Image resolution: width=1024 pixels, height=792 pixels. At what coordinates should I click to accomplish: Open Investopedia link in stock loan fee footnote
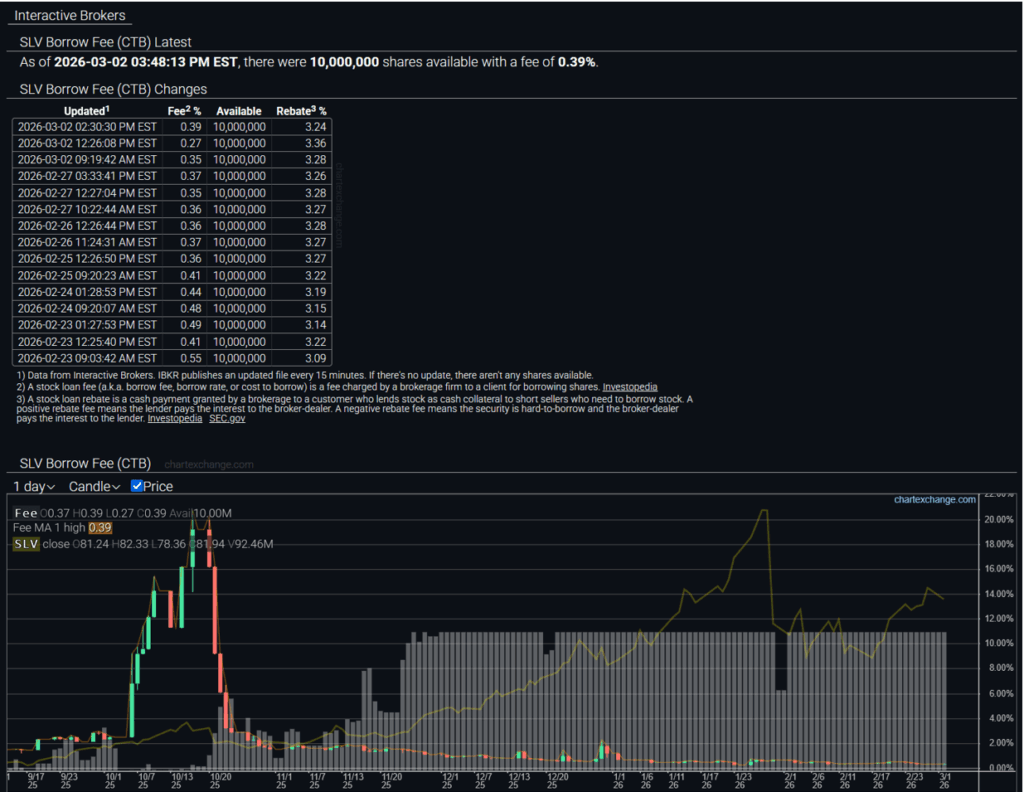[629, 387]
